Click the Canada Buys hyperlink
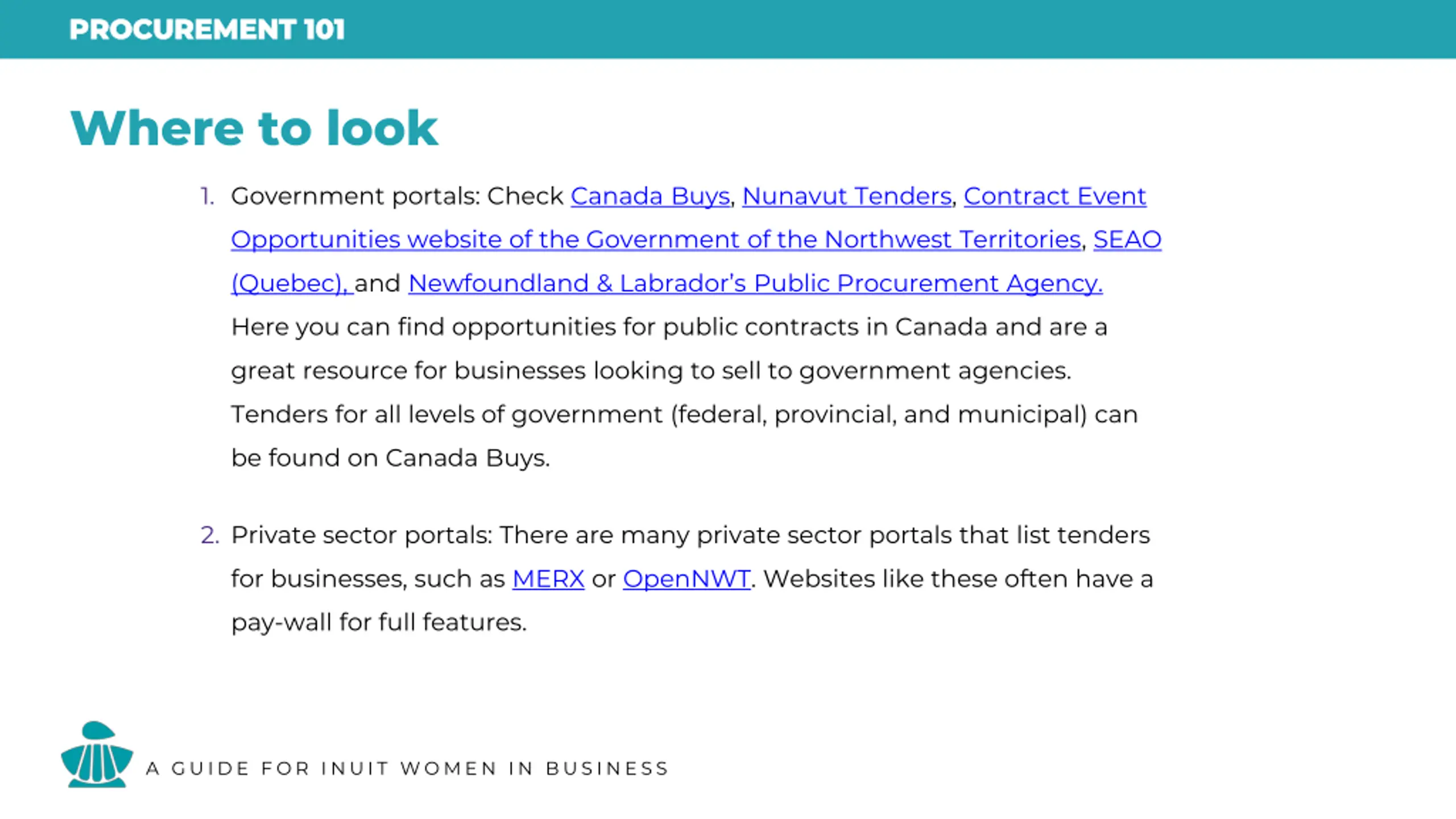This screenshot has height=819, width=1456. pyautogui.click(x=650, y=196)
